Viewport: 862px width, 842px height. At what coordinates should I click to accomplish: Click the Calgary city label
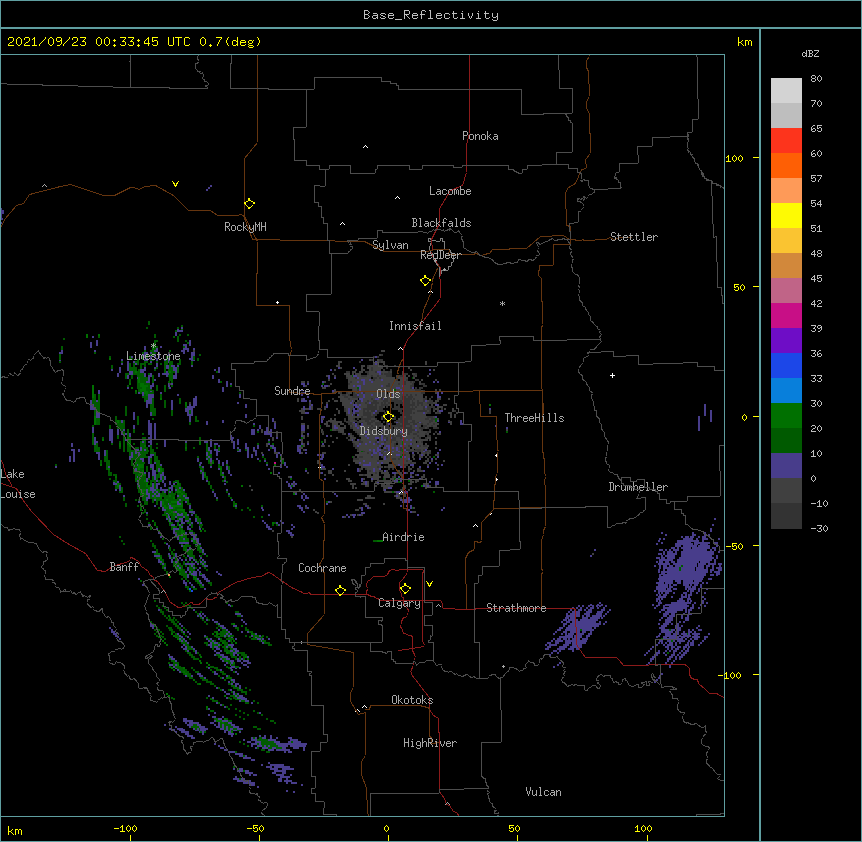[400, 603]
